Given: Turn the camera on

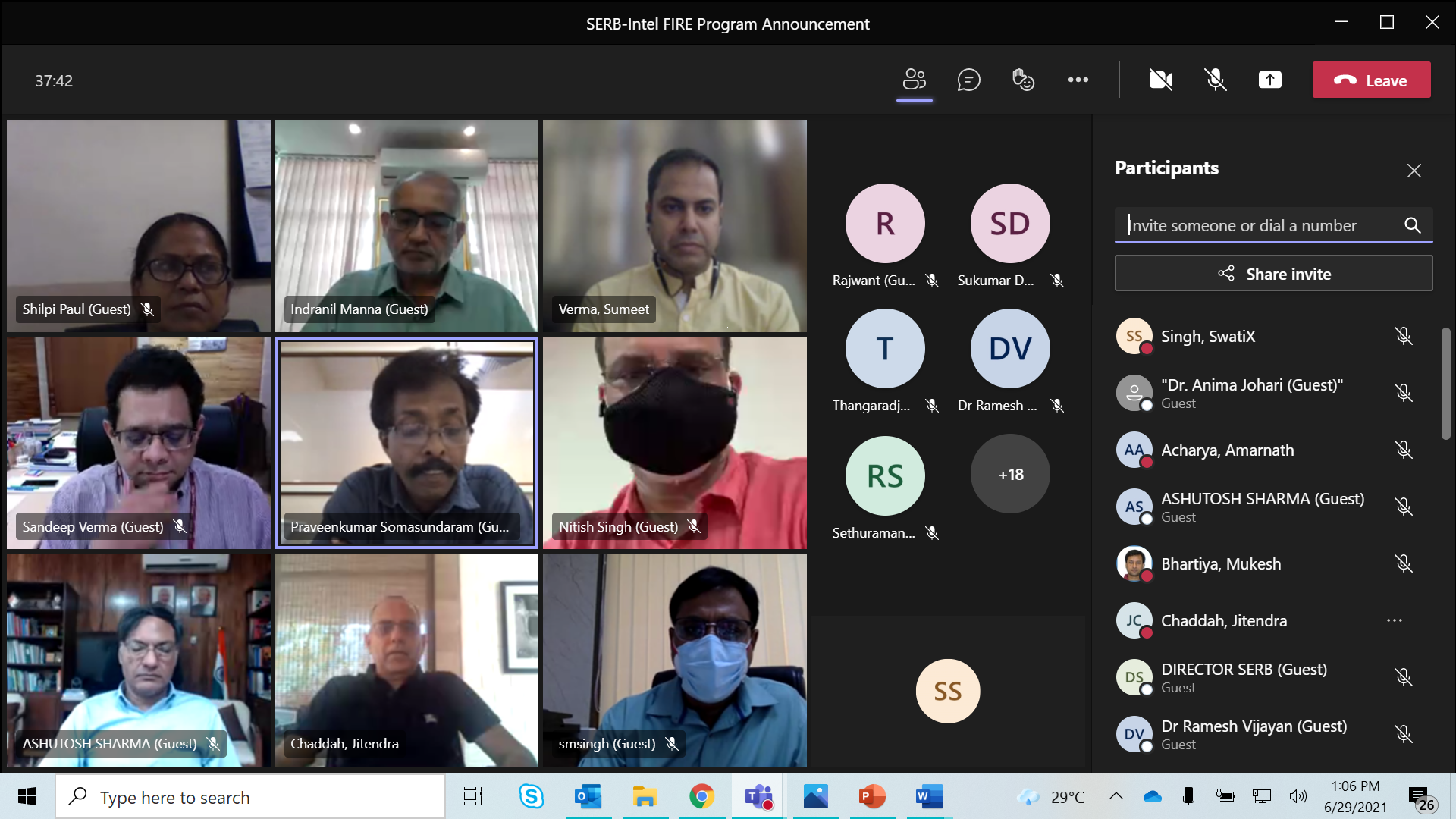Looking at the screenshot, I should click(x=1160, y=80).
